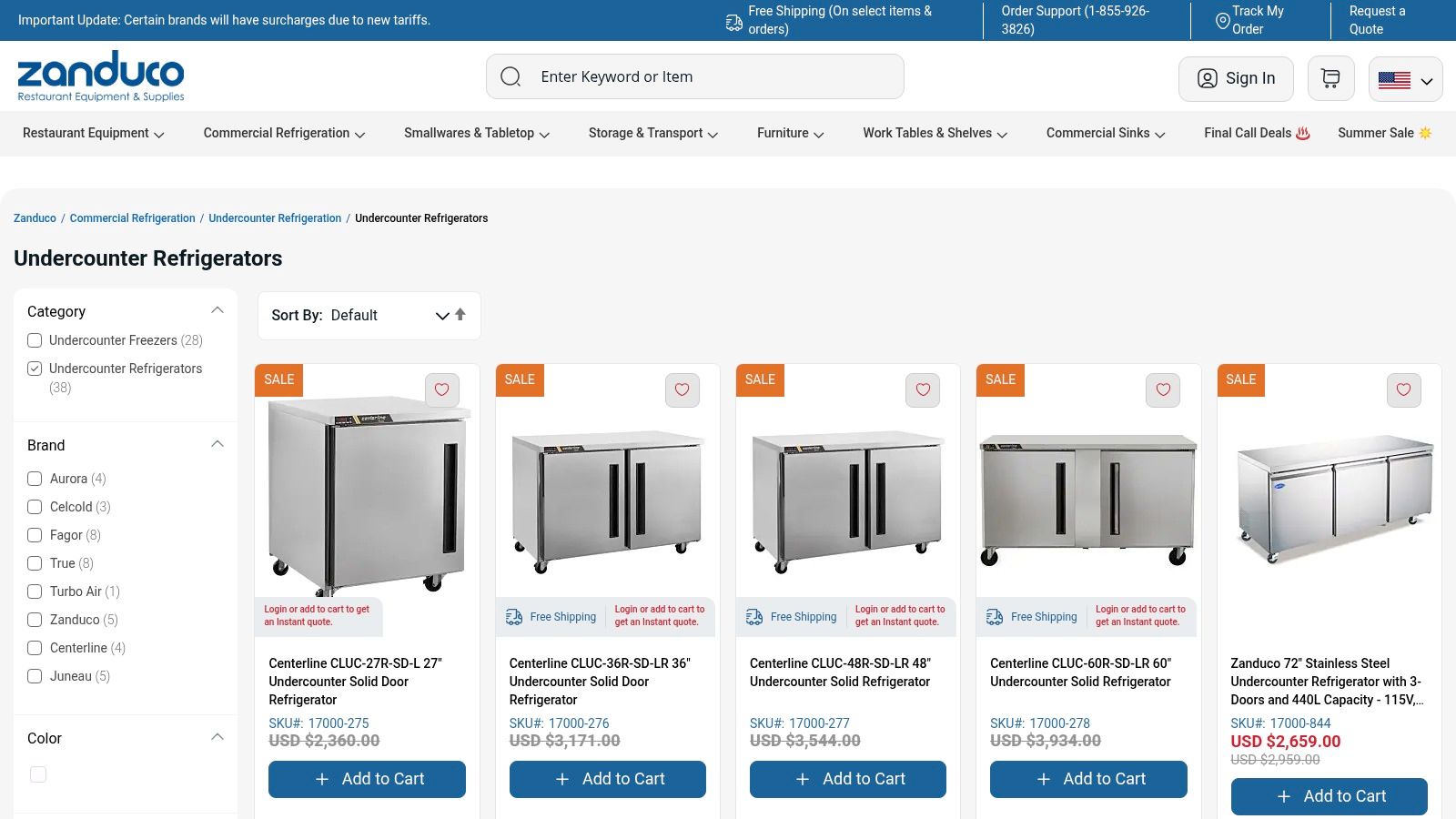Collapse the Brand filter section
This screenshot has height=819, width=1456.
tap(217, 444)
